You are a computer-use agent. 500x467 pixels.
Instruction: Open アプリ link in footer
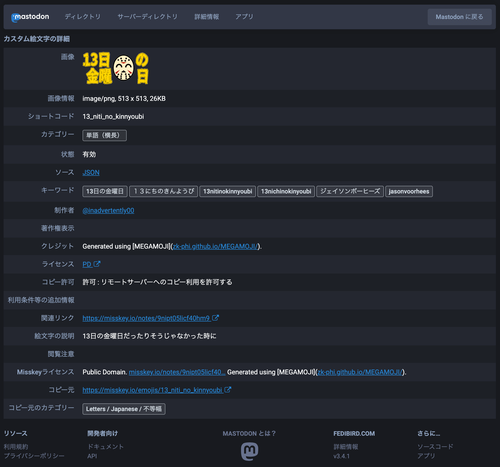[x=426, y=456]
